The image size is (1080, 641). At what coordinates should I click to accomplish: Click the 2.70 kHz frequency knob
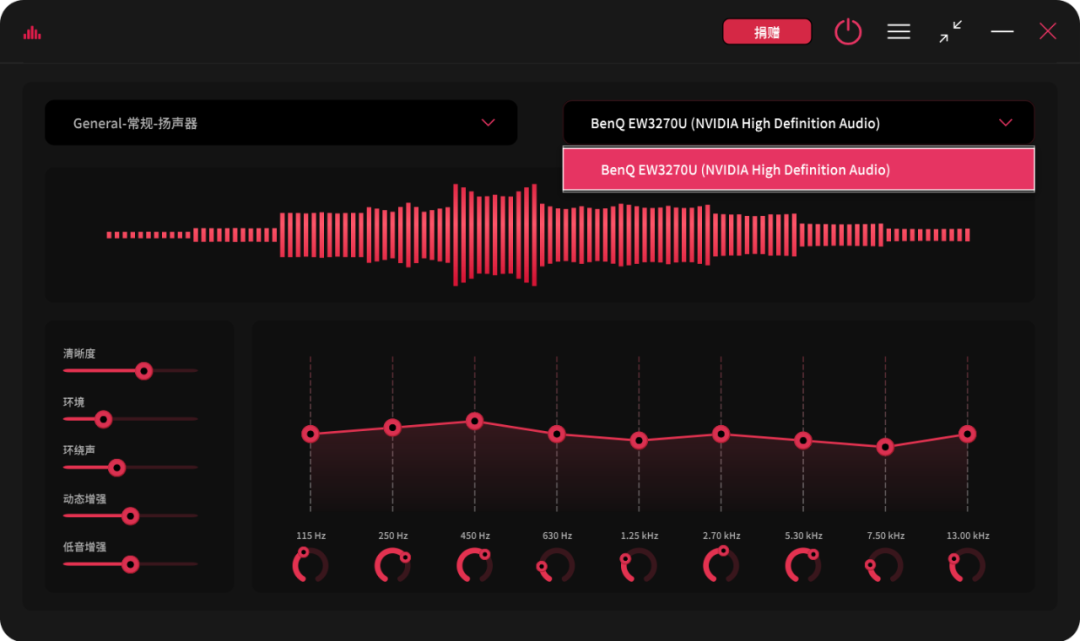point(721,565)
